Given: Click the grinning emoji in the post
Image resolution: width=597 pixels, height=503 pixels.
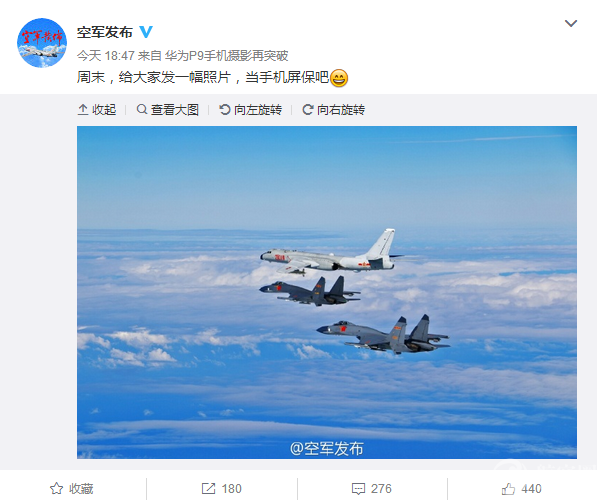Looking at the screenshot, I should pyautogui.click(x=339, y=78).
